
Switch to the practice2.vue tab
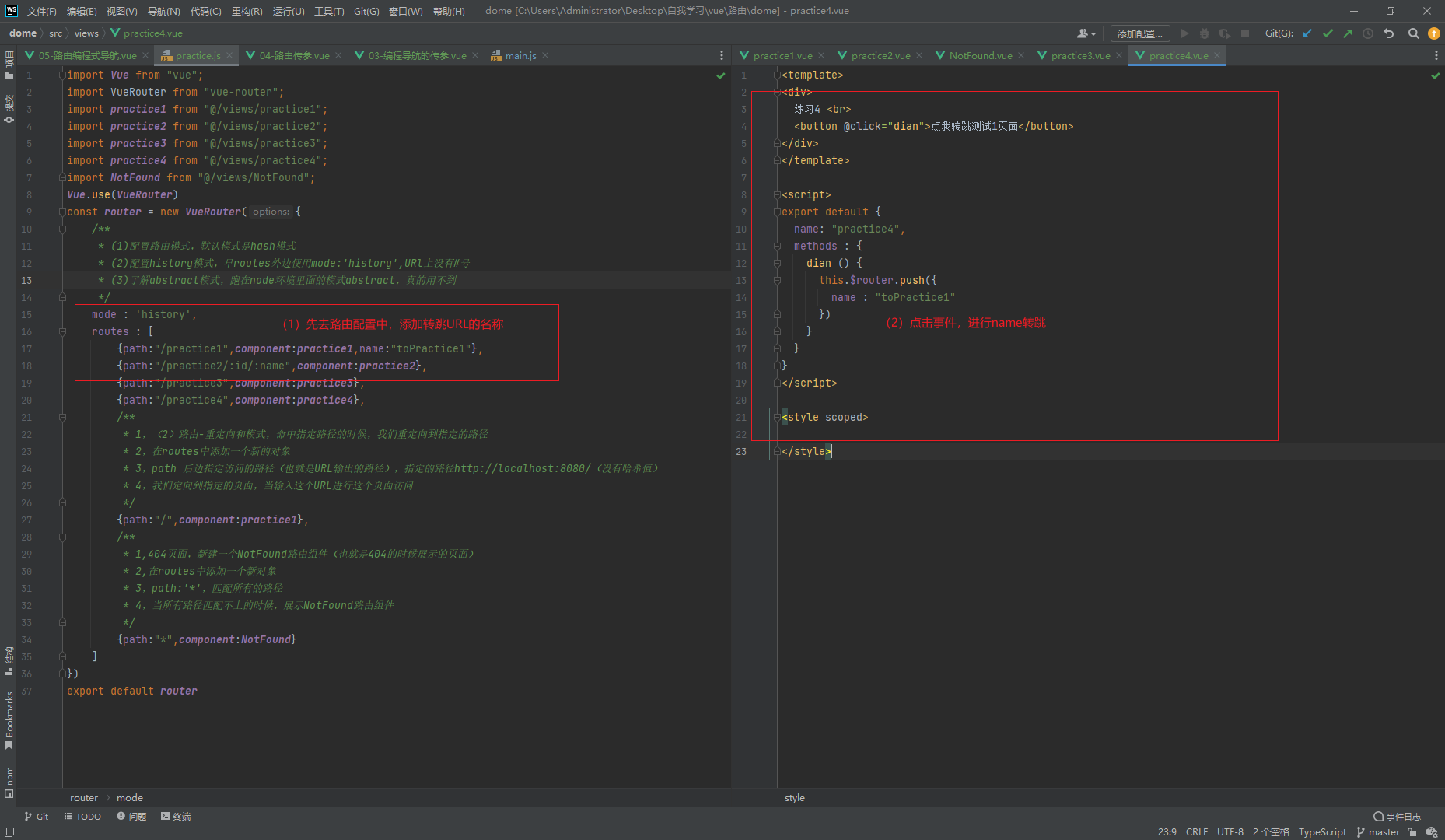pos(880,55)
